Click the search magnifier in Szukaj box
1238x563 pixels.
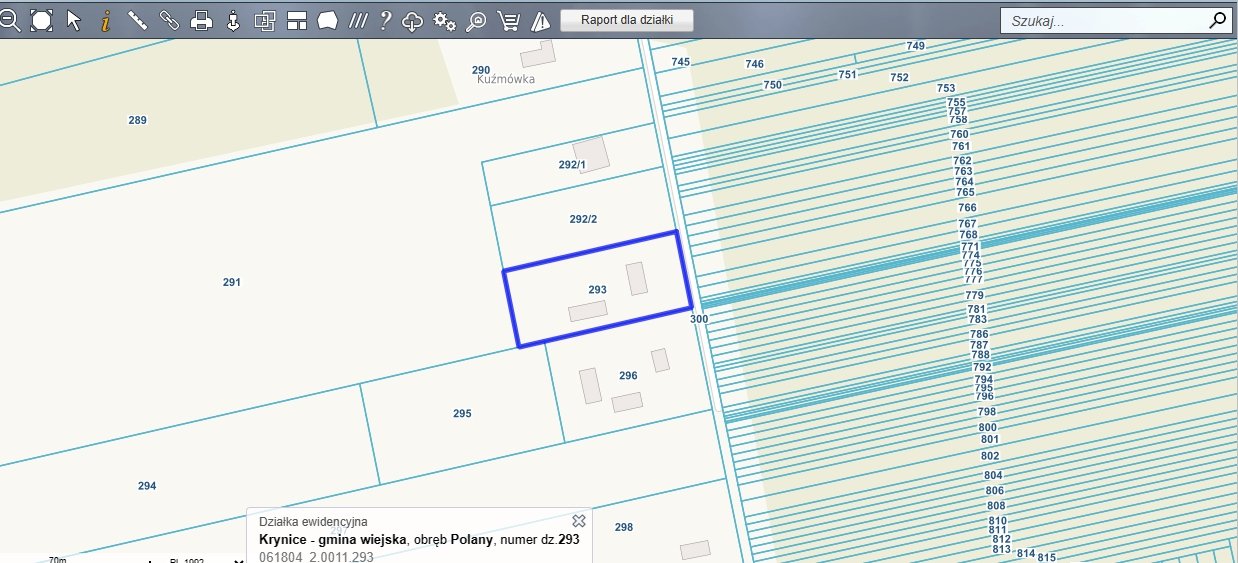coord(1217,20)
